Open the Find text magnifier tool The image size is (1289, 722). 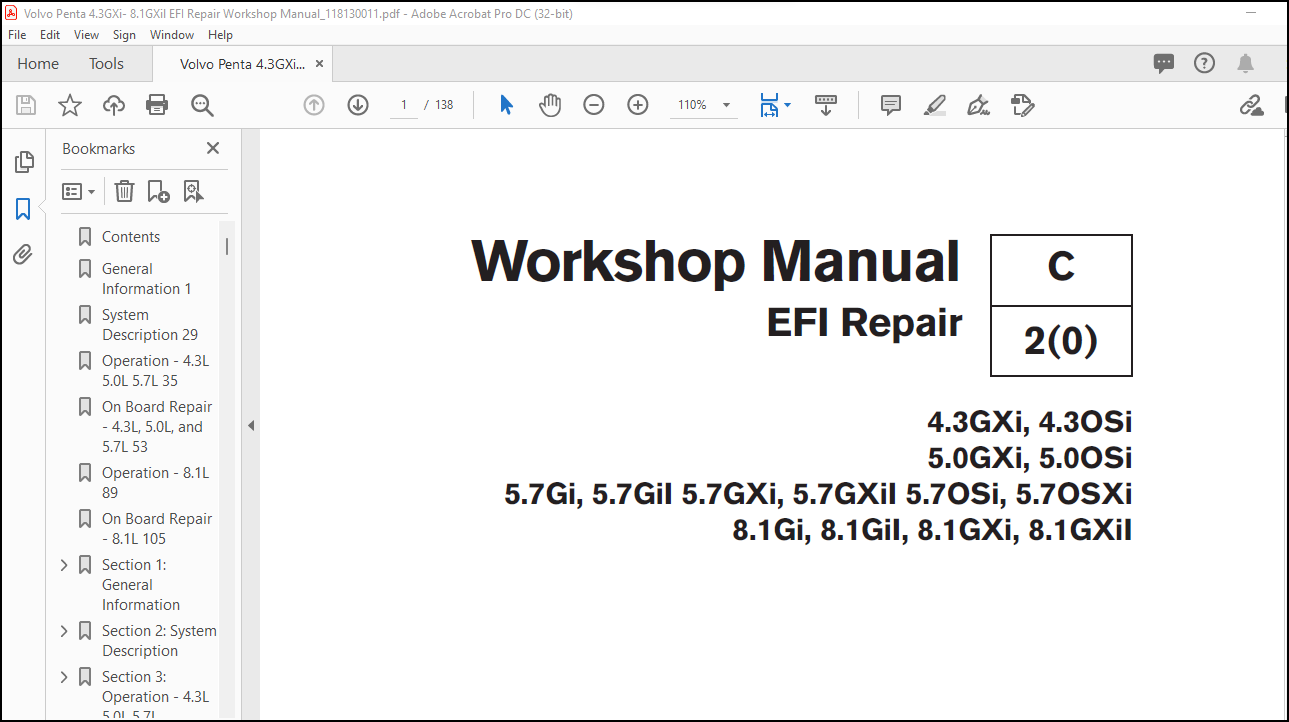[203, 105]
